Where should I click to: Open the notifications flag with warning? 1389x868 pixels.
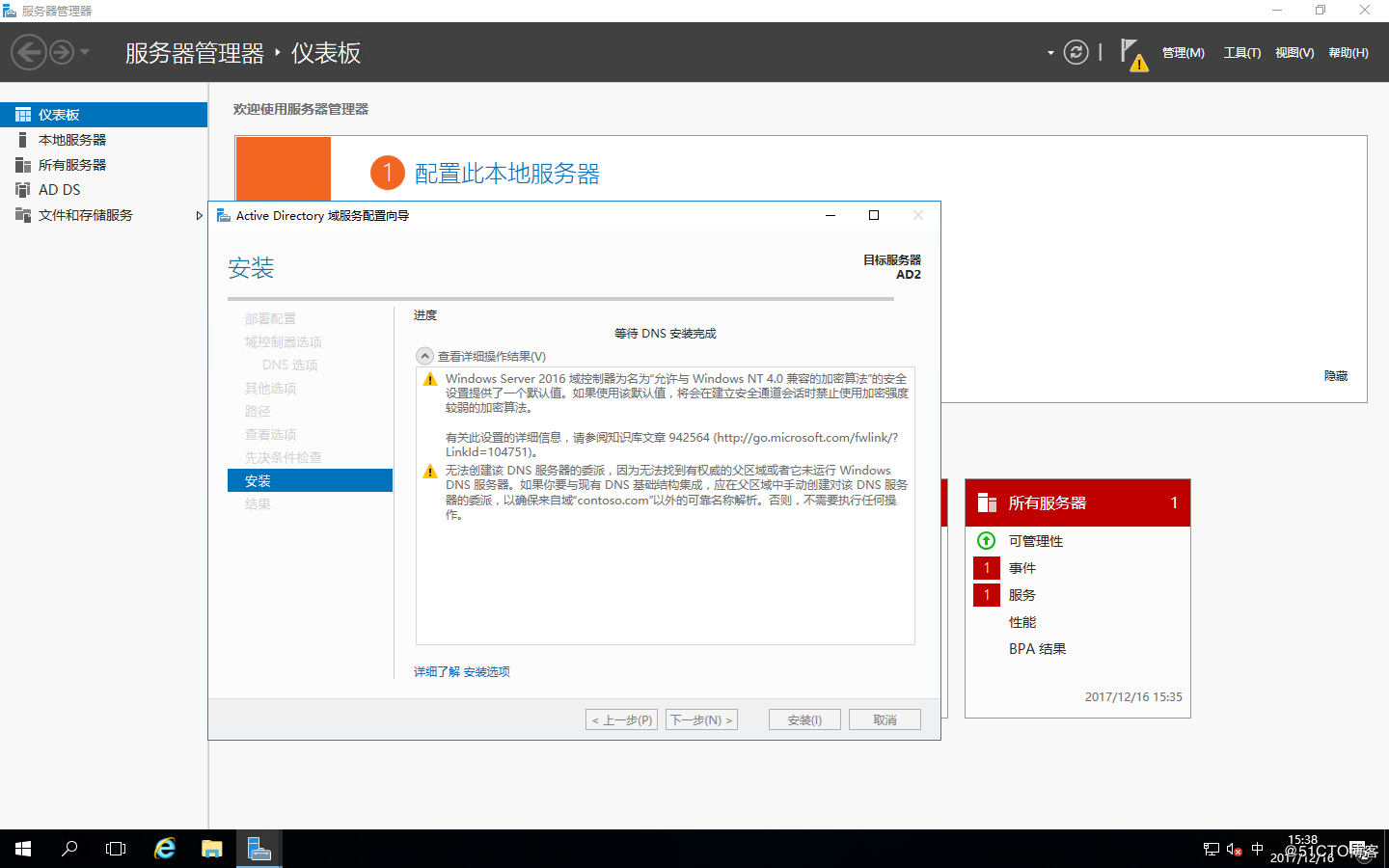(1133, 55)
